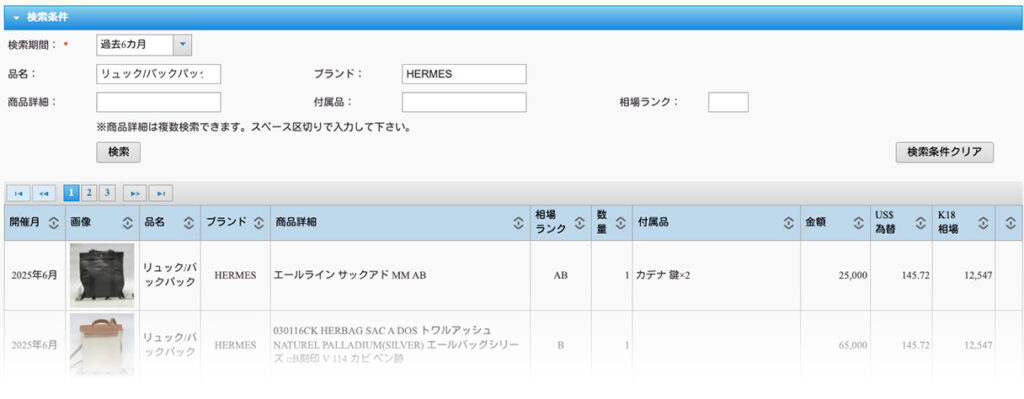1024x399 pixels.
Task: Go to the previous results page
Action: pos(44,193)
